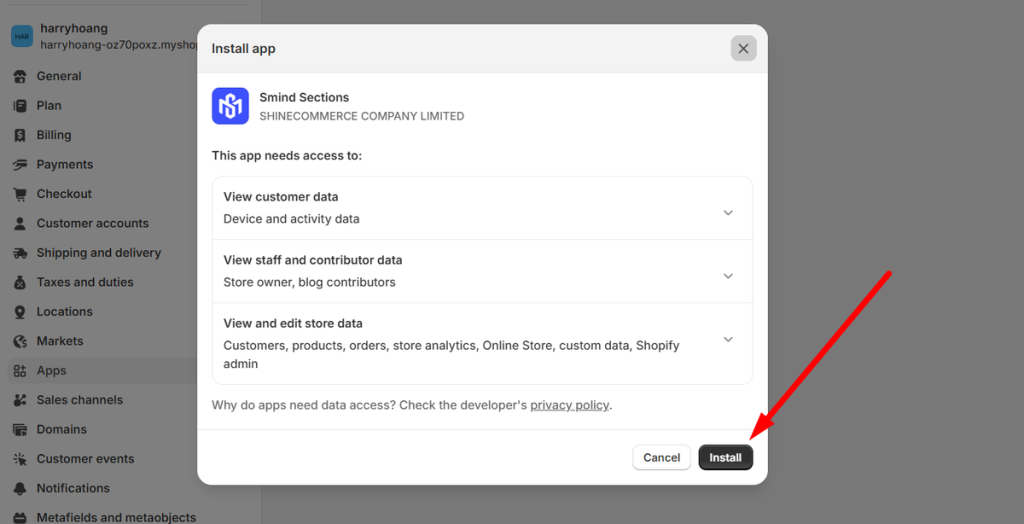Open the Markets globe icon
Screen dimensions: 1024x524
[20, 341]
